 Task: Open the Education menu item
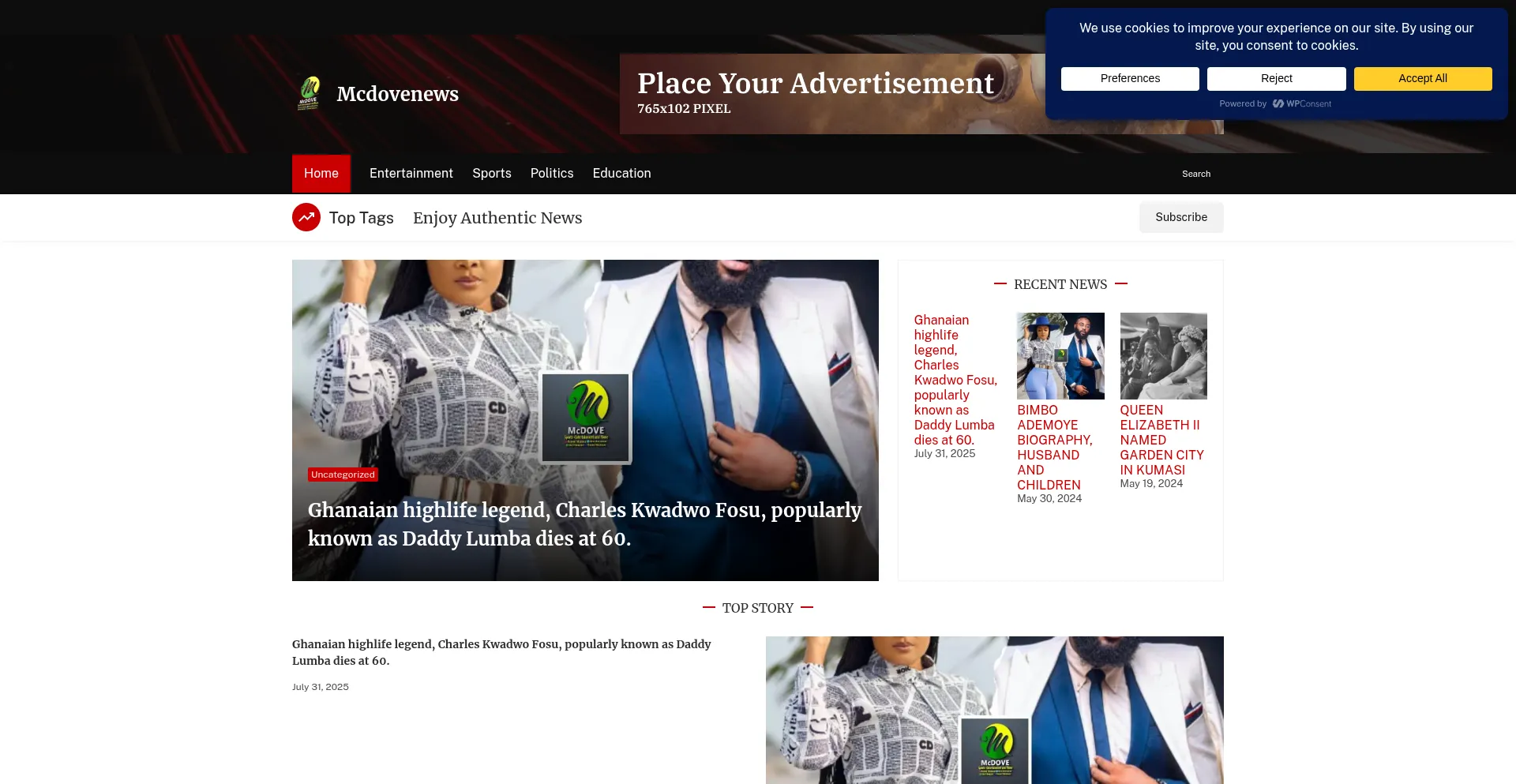(621, 173)
